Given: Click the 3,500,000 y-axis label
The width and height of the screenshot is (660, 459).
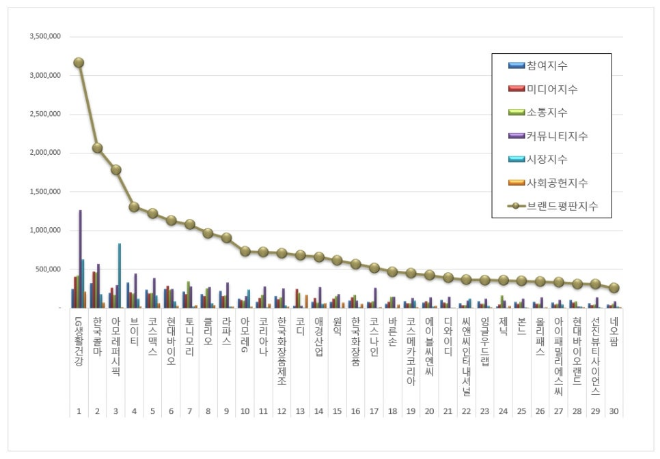Looking at the screenshot, I should [44, 36].
